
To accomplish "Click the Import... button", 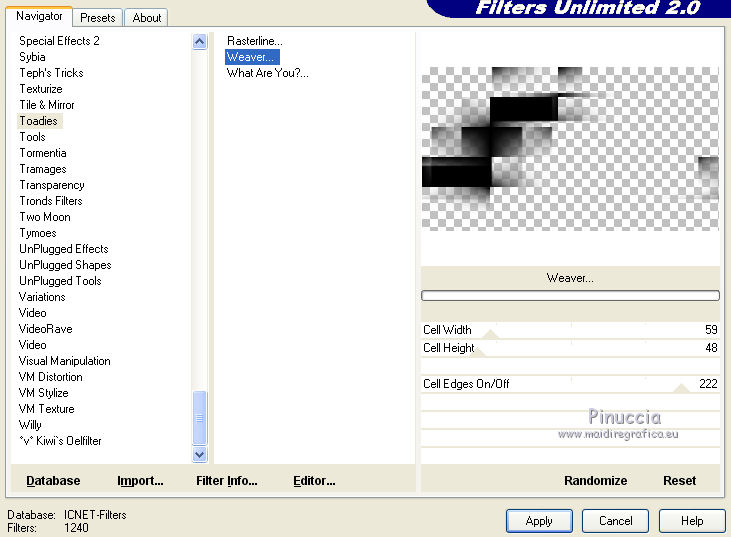I will click(x=140, y=481).
